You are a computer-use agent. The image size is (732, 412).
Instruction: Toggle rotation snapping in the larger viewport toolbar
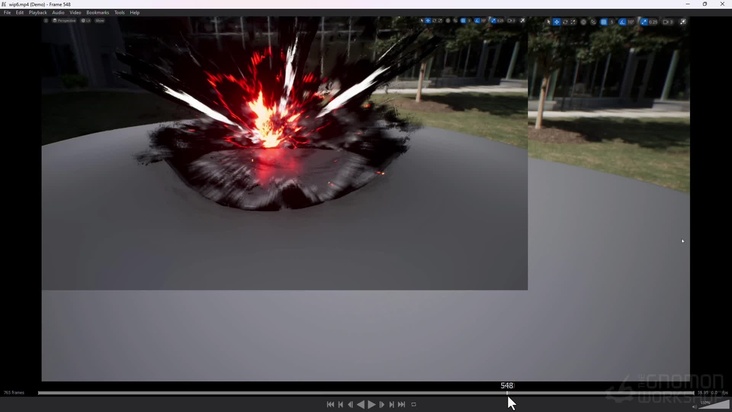tap(622, 22)
